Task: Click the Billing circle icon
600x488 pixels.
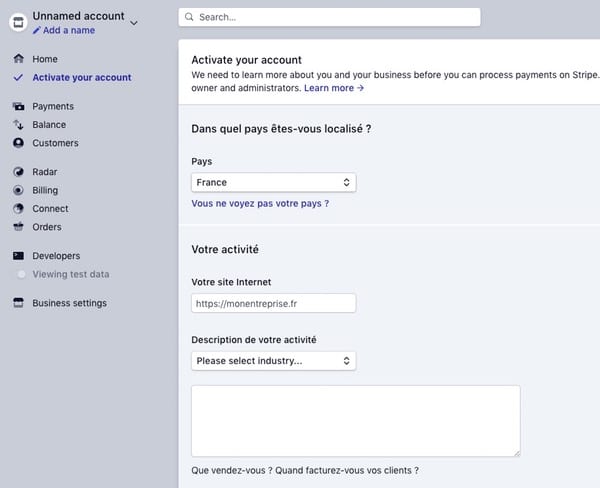Action: pyautogui.click(x=18, y=190)
